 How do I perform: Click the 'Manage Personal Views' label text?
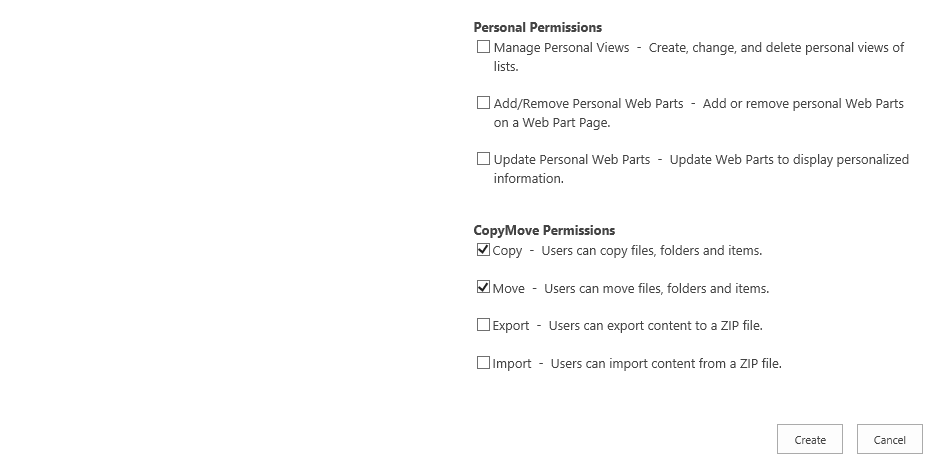[561, 48]
